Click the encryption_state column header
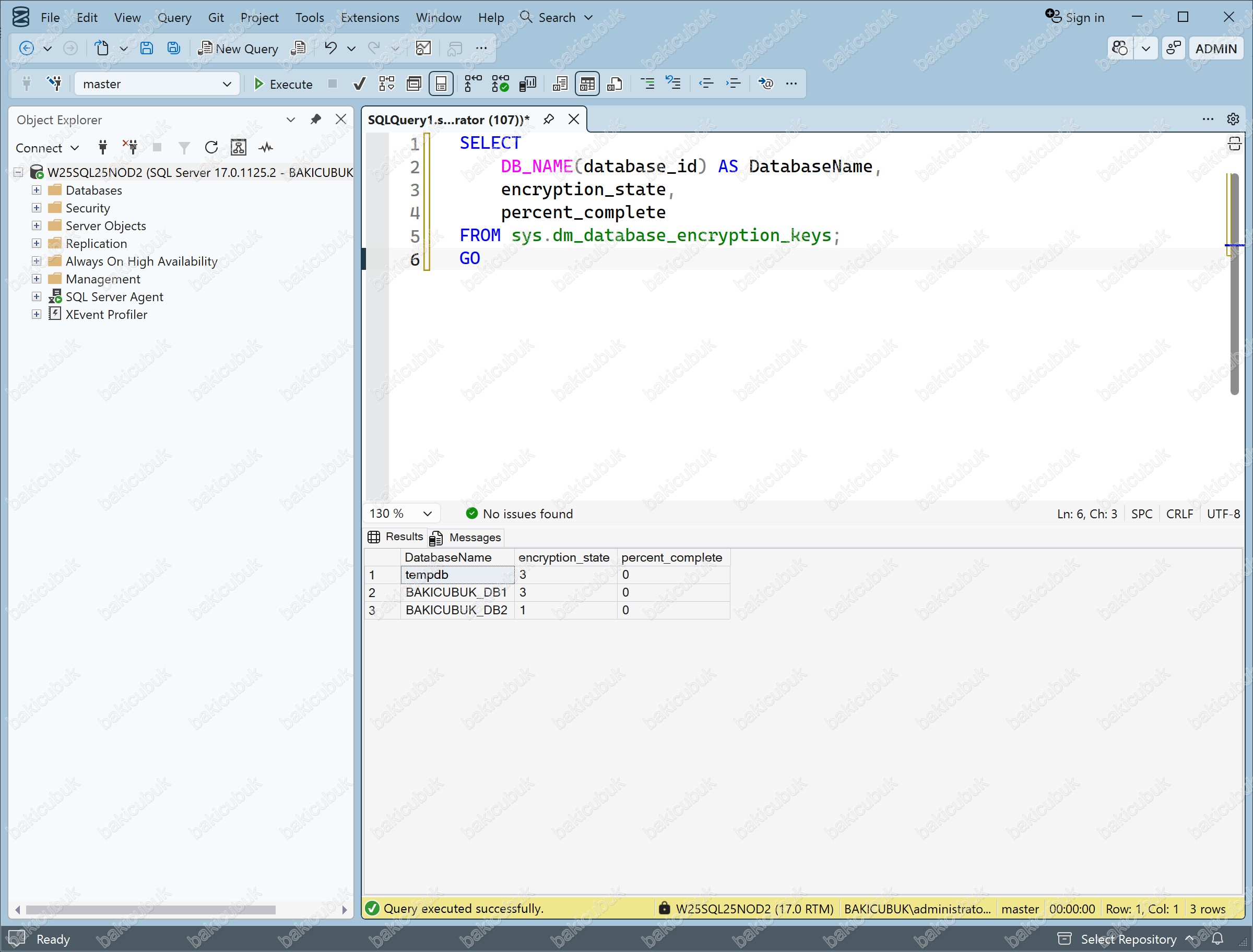Image resolution: width=1253 pixels, height=952 pixels. coord(564,557)
